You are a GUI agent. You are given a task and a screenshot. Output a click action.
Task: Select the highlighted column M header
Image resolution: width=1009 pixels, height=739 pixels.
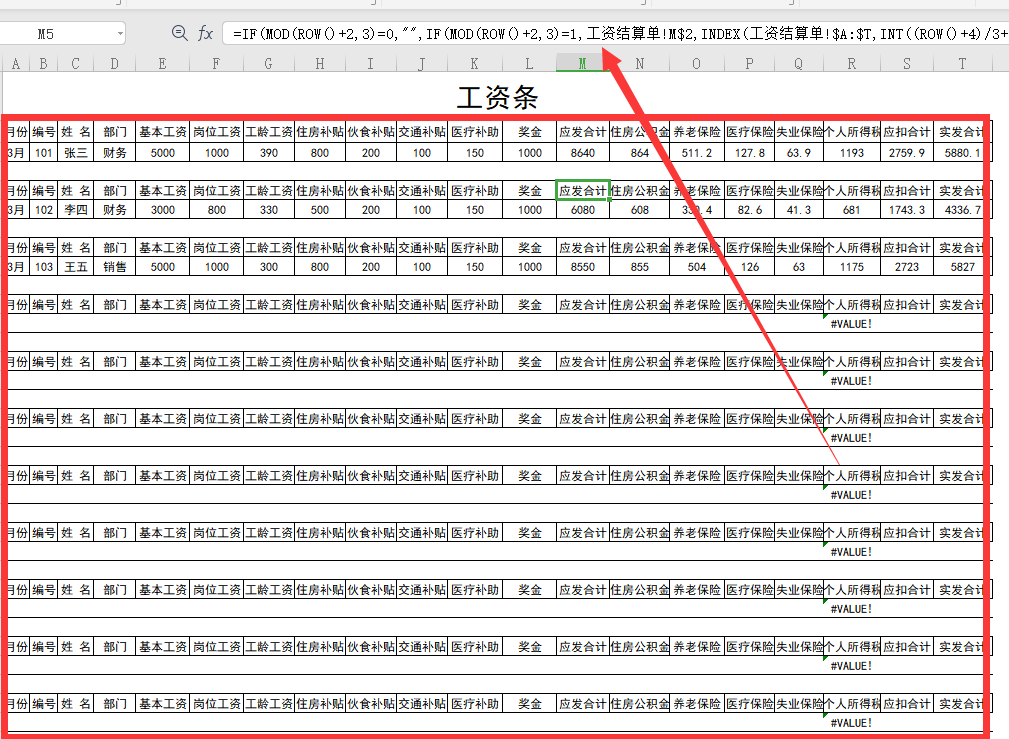[580, 63]
